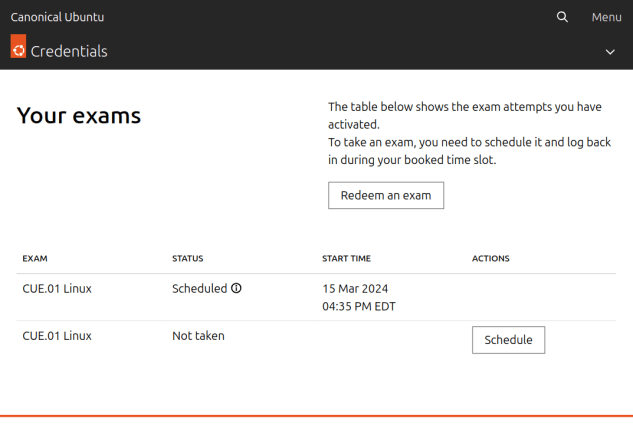Click the Scheduled status text

200,289
